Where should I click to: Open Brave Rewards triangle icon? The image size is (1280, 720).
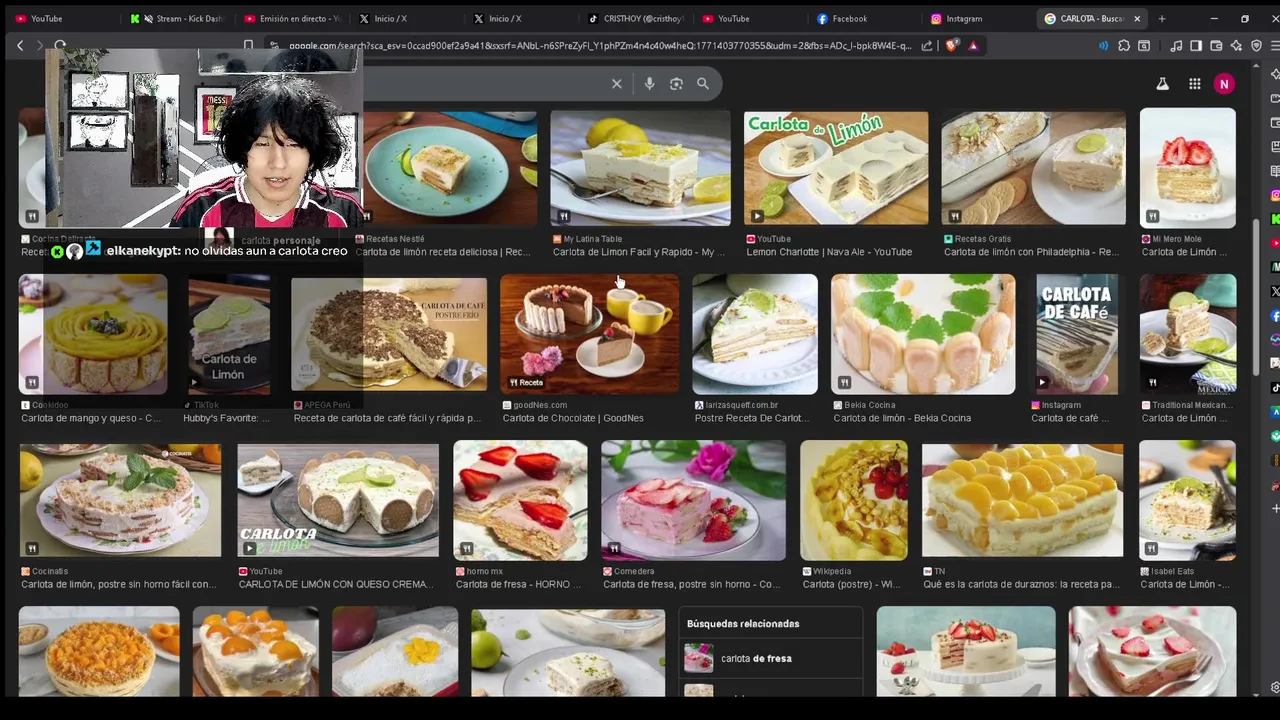(973, 45)
